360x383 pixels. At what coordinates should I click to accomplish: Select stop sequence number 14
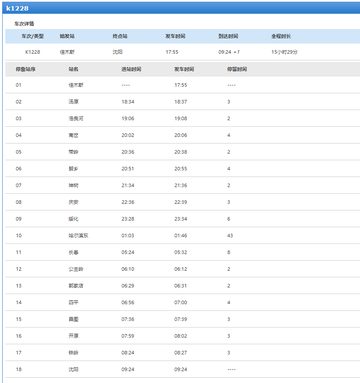pyautogui.click(x=18, y=302)
